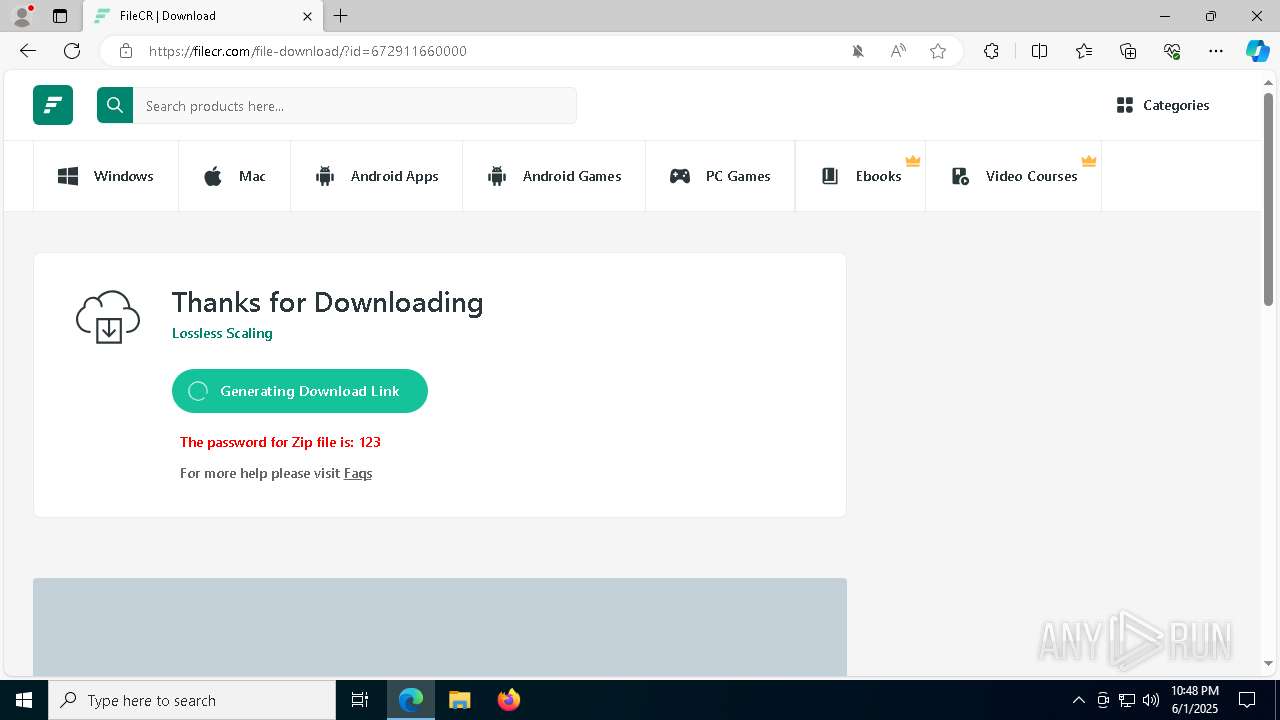Open browser Extensions puzzle icon
This screenshot has height=720, width=1280.
(x=991, y=51)
